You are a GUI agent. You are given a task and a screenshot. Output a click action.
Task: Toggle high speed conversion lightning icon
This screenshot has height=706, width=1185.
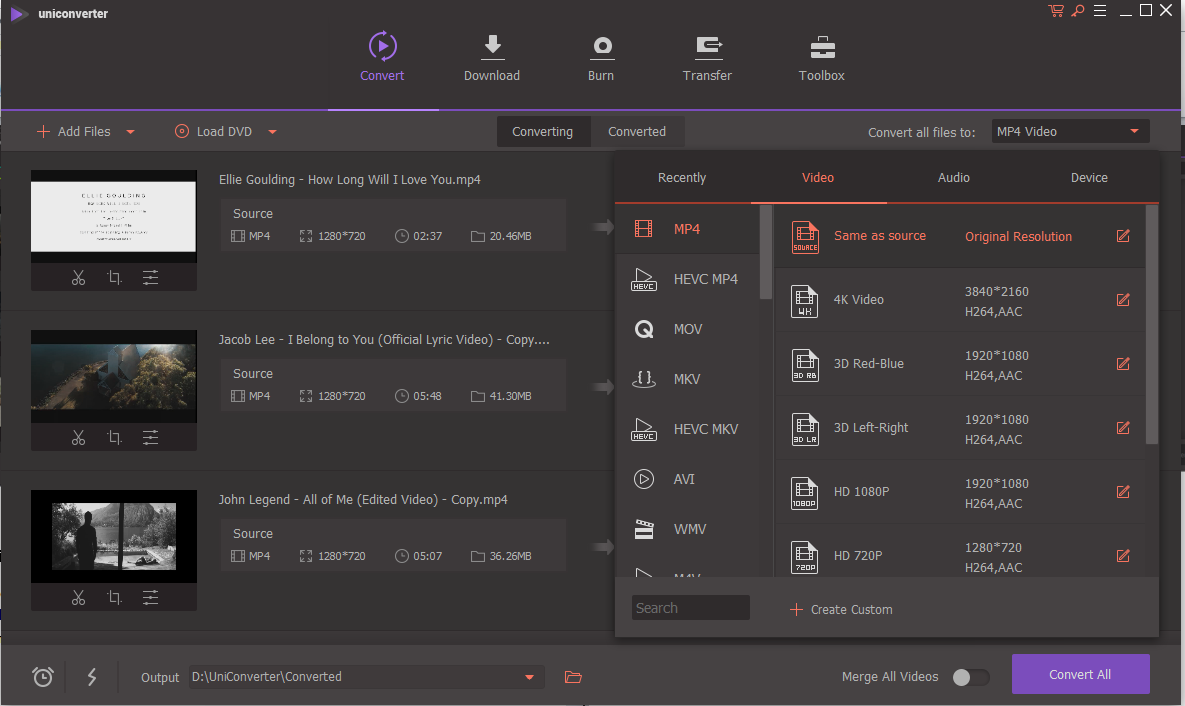pos(91,677)
